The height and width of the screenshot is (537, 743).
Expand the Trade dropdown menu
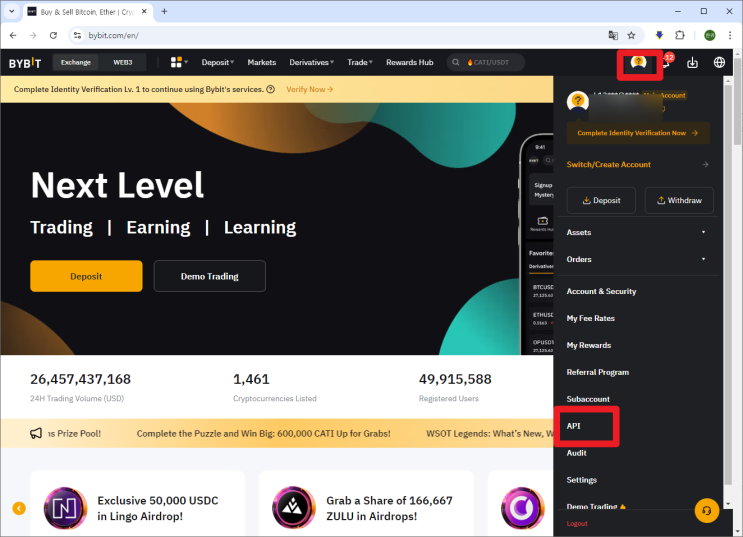tap(360, 62)
